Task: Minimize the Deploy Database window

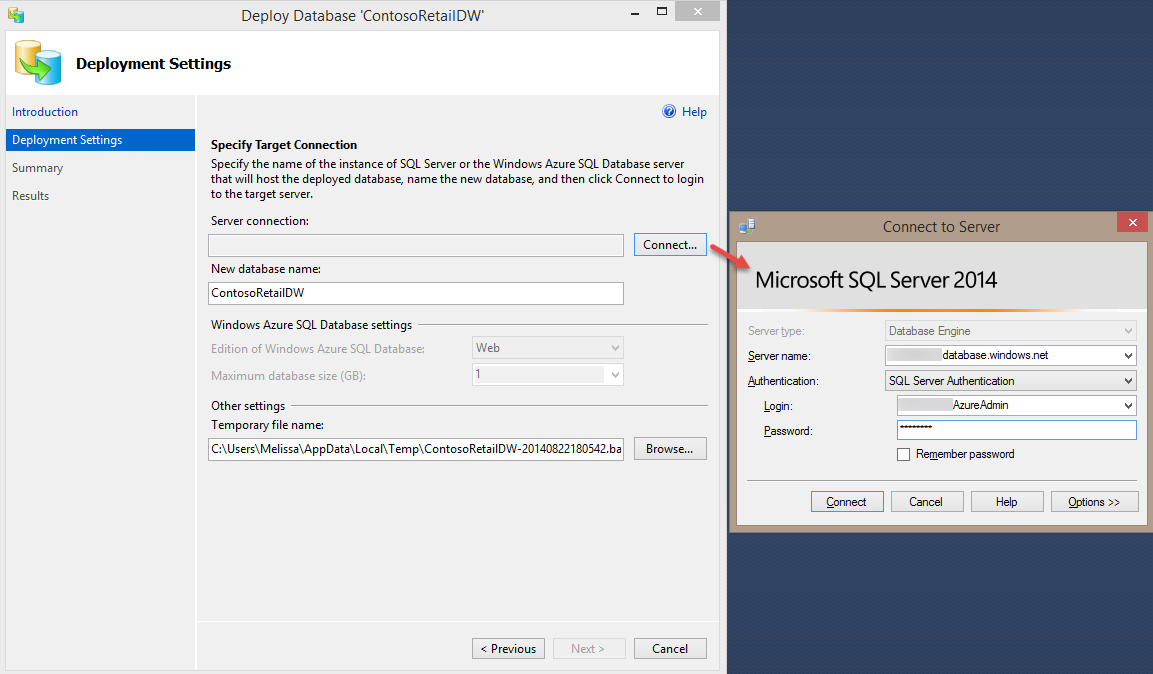Action: click(635, 12)
